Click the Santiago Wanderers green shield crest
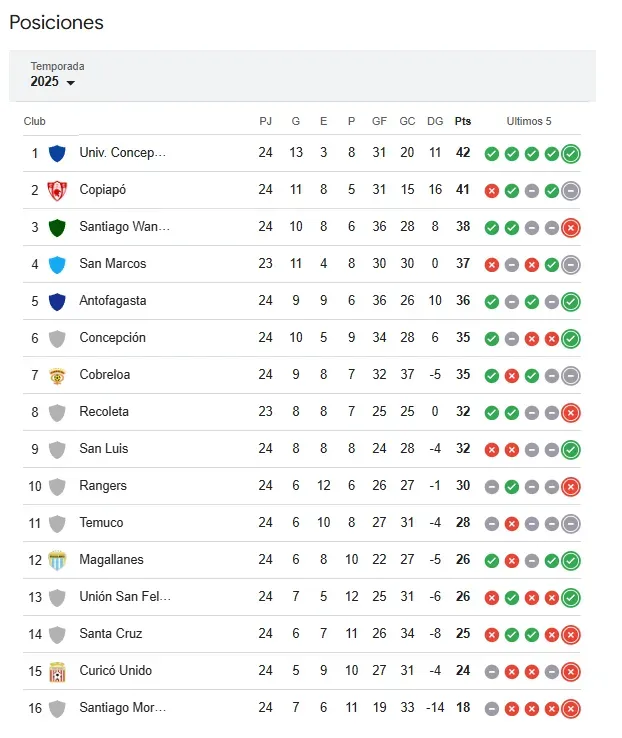Image resolution: width=622 pixels, height=738 pixels. pos(57,227)
